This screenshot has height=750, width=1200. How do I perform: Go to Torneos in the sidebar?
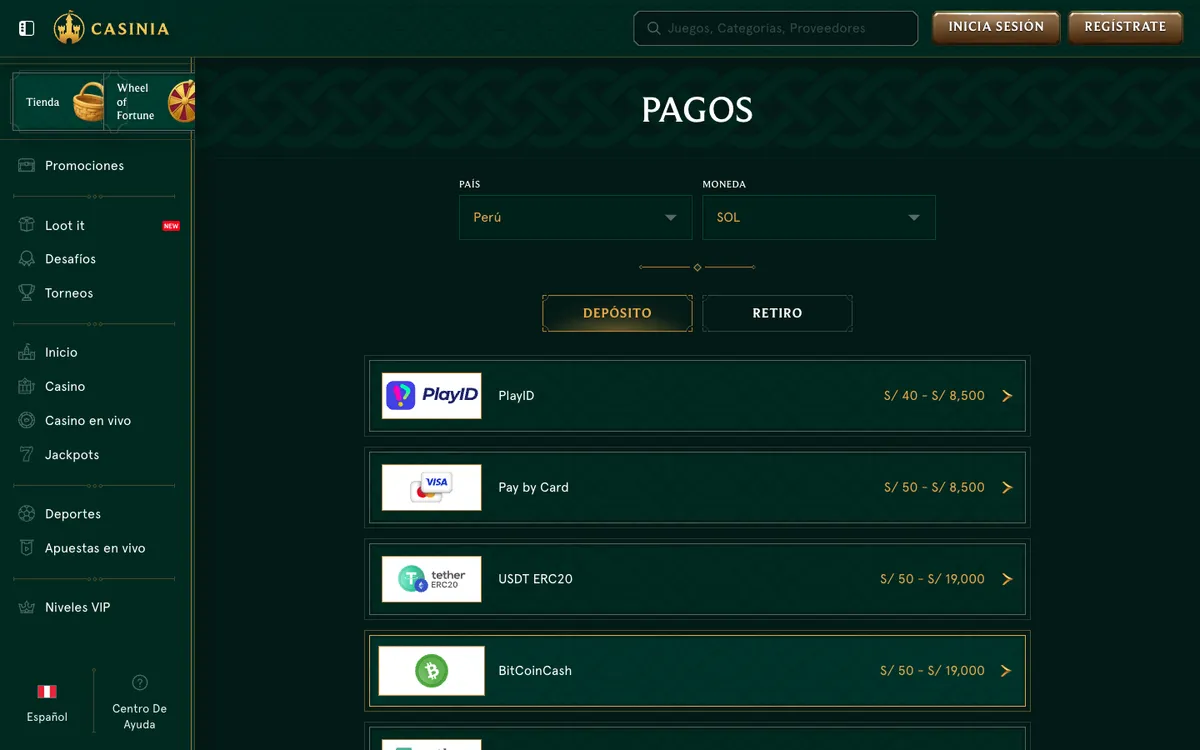pos(69,293)
